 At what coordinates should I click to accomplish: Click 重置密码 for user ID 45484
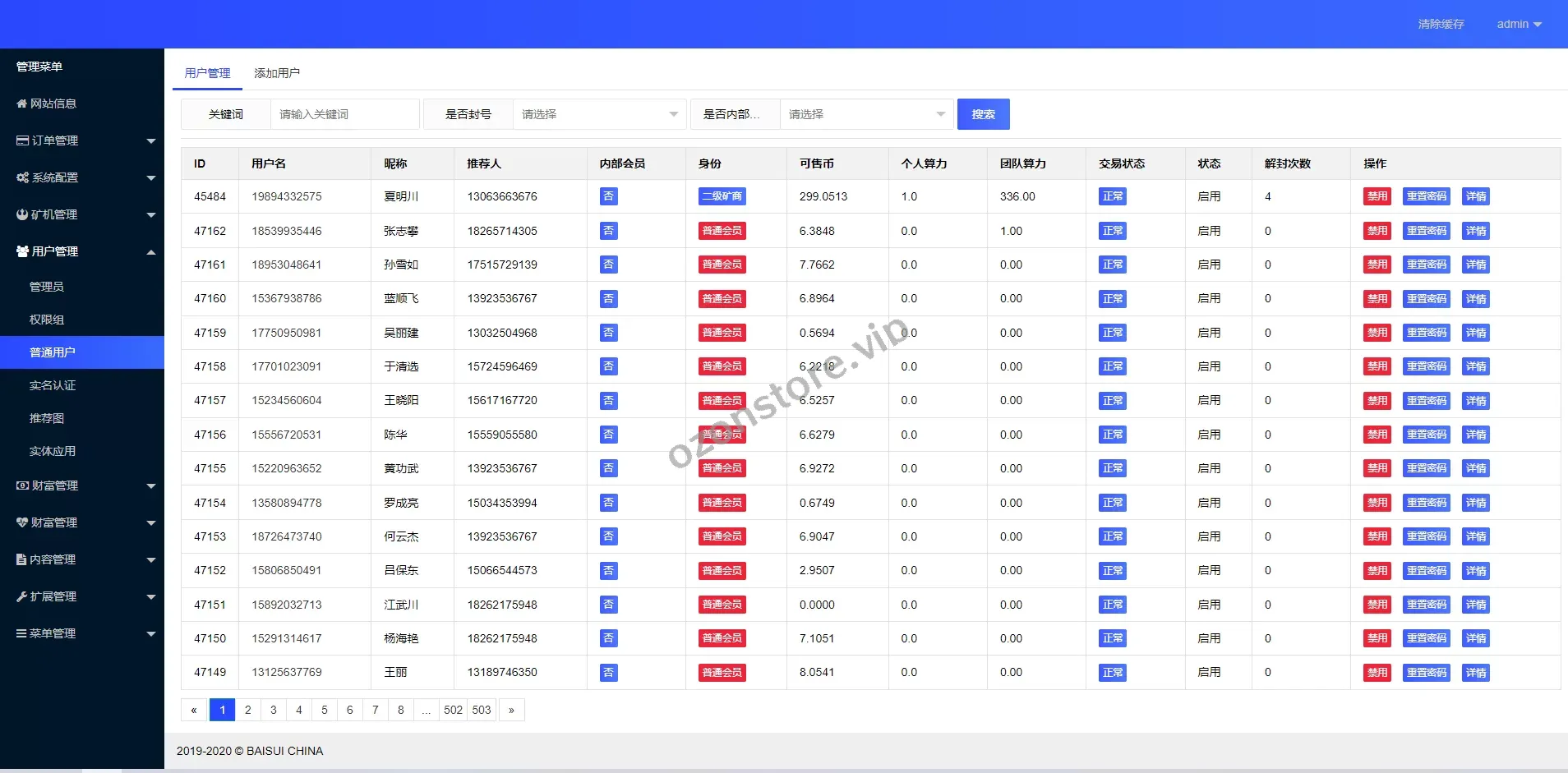coord(1427,196)
